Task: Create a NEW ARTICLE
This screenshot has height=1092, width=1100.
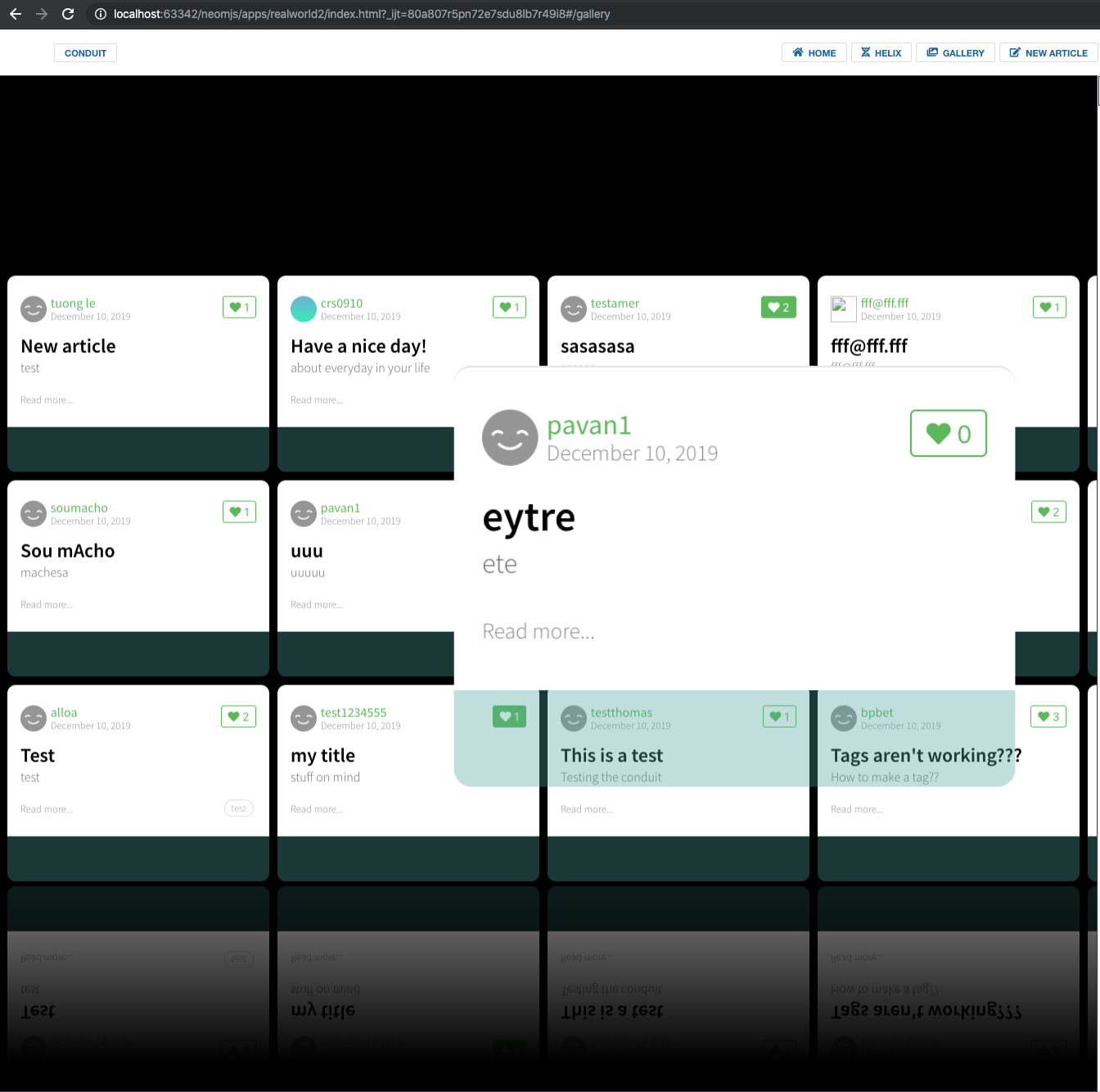Action: [1048, 53]
